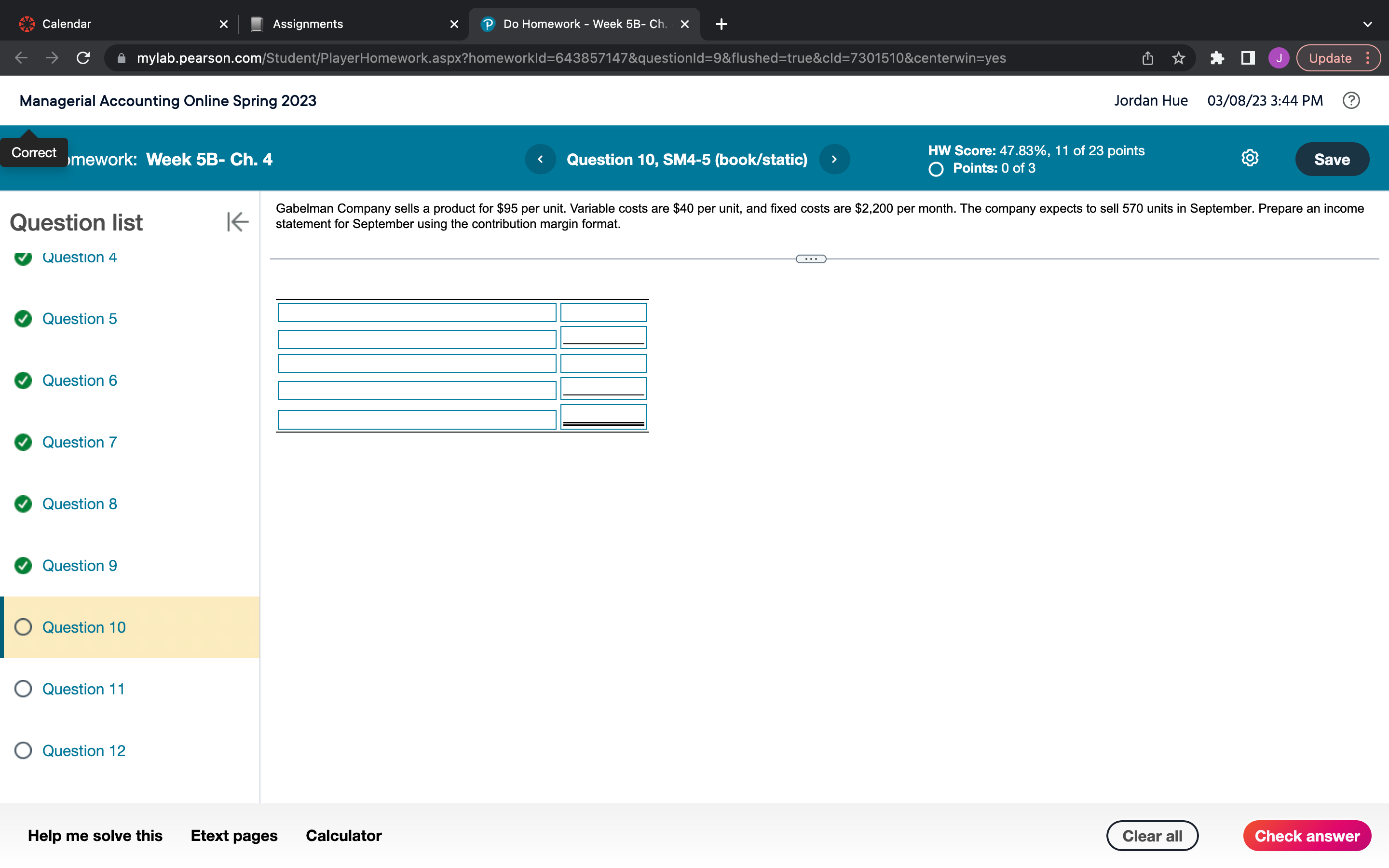Open the browser extensions puzzle icon

point(1217,58)
